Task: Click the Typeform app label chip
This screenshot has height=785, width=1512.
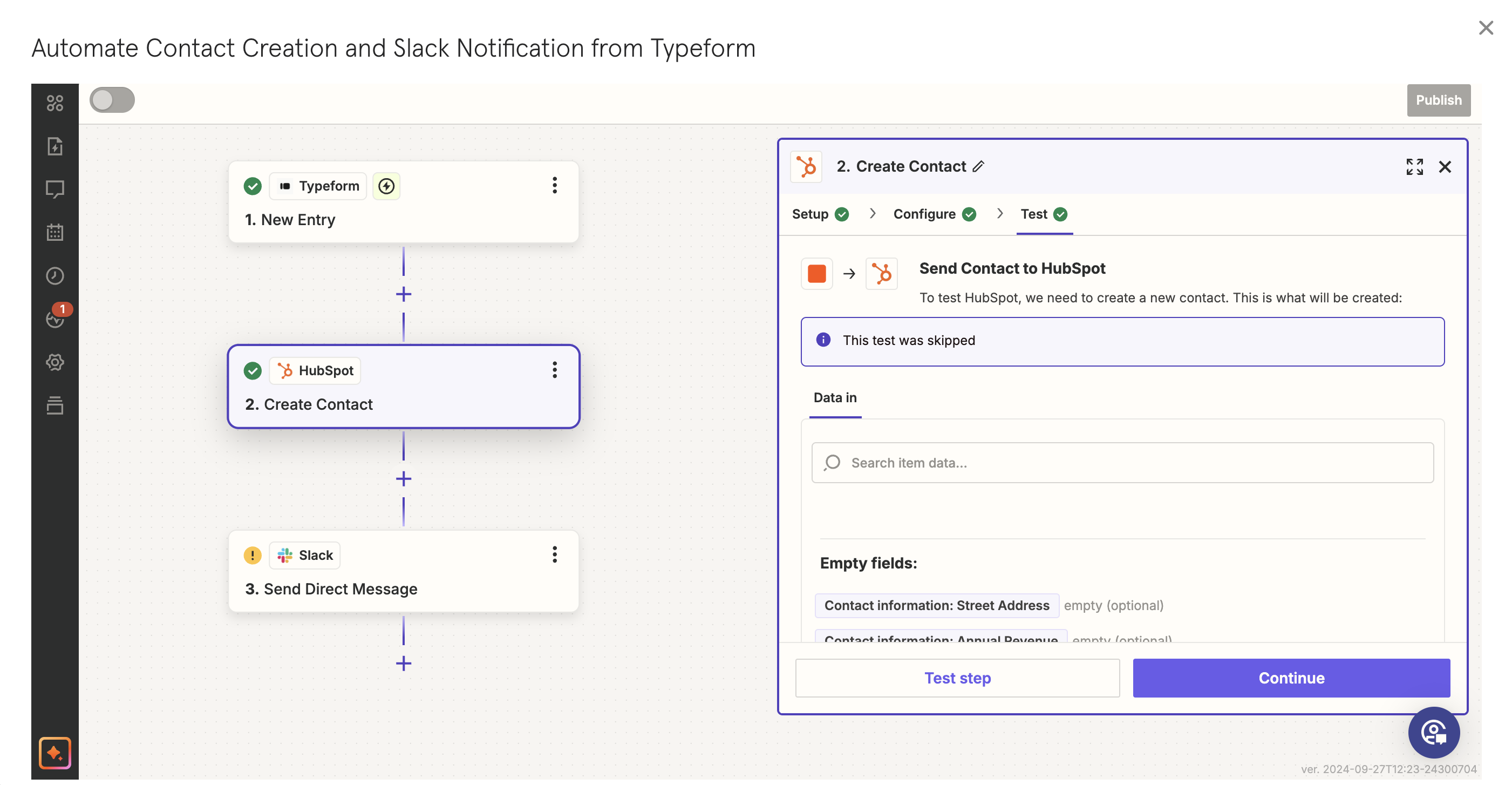Action: (317, 186)
